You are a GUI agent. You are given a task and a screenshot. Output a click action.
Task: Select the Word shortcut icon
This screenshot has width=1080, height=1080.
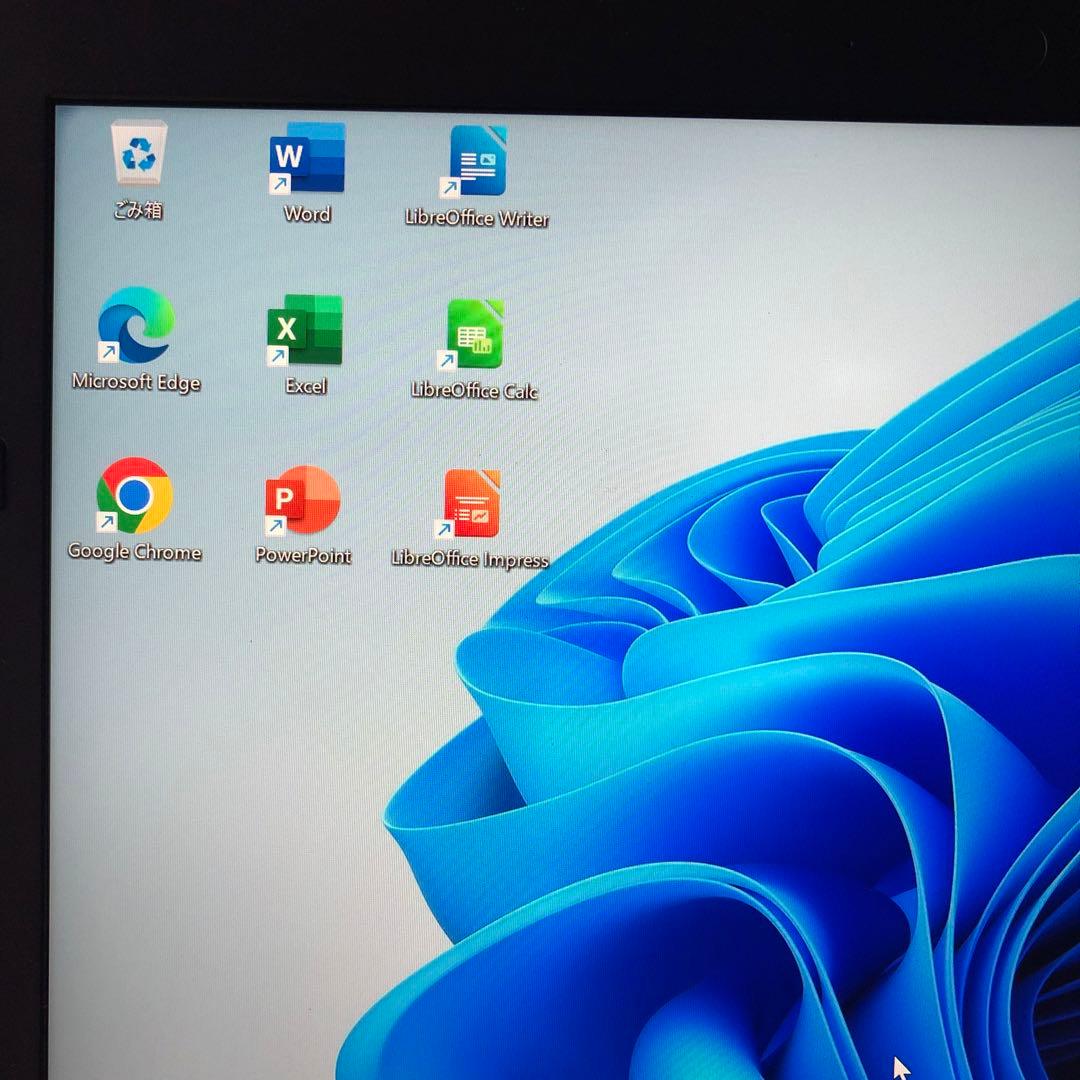(x=307, y=158)
